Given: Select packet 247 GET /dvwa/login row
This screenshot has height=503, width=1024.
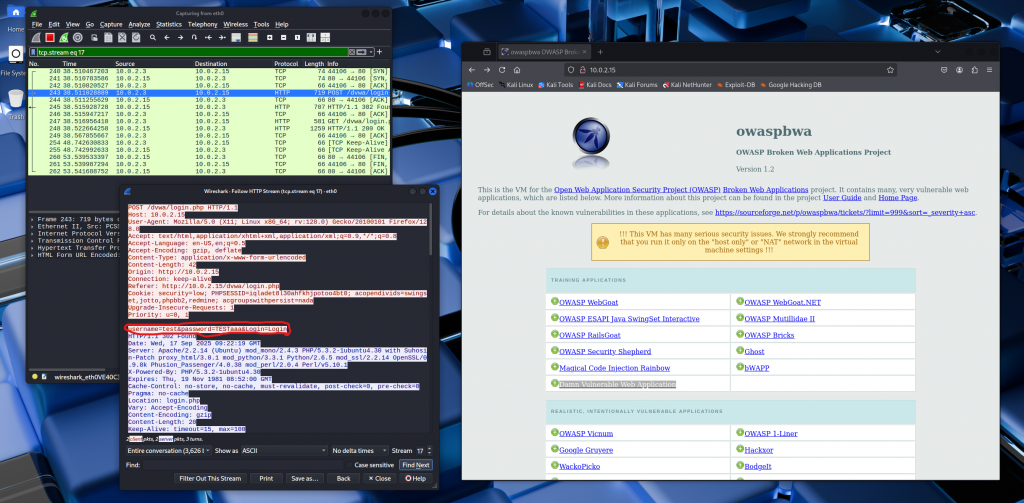Looking at the screenshot, I should pos(209,122).
